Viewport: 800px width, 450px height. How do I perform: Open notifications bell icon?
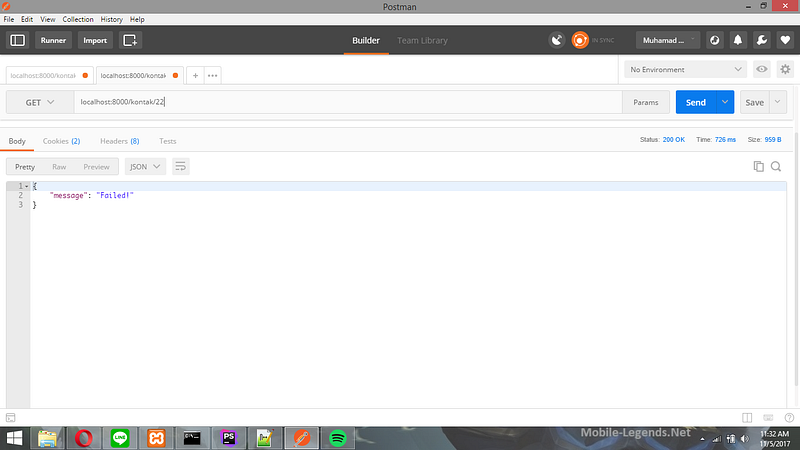pos(738,40)
